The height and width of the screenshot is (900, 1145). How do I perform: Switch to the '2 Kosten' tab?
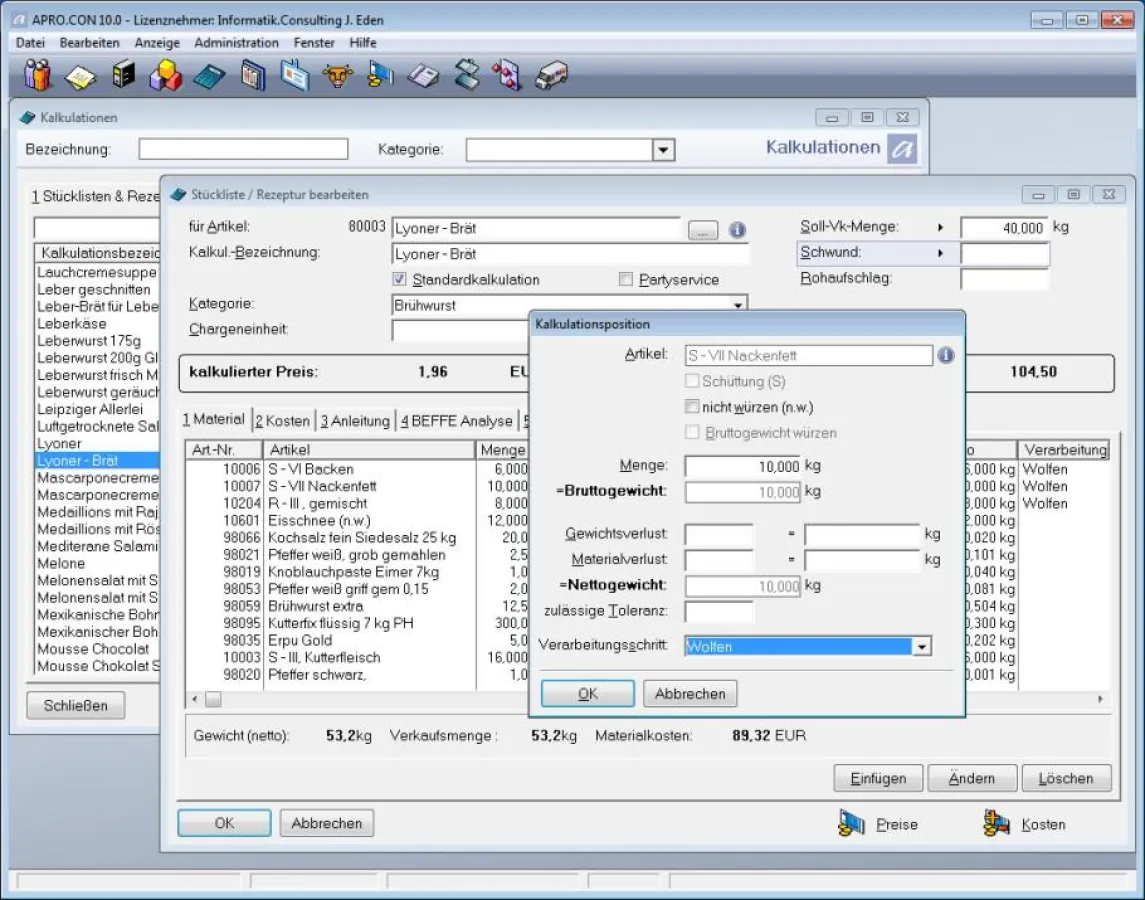282,421
